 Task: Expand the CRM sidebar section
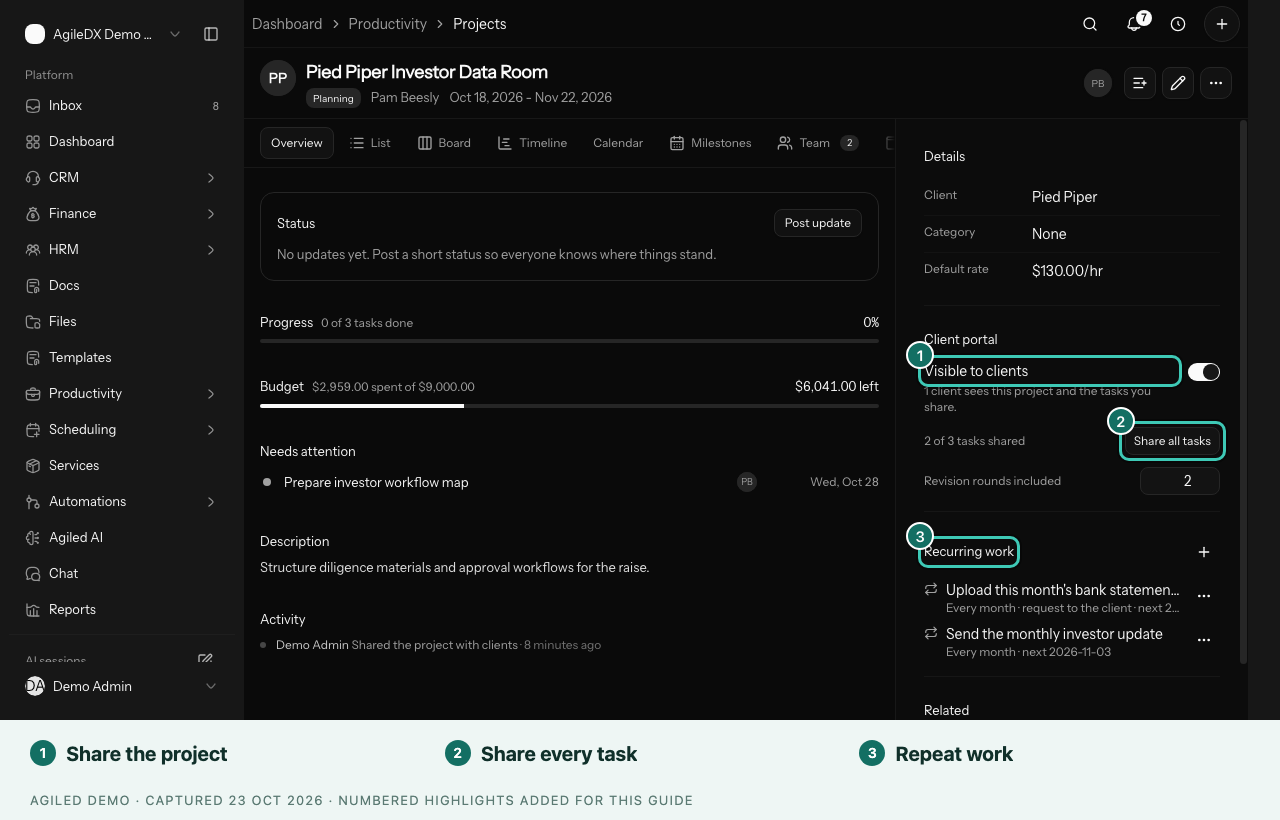[x=122, y=177]
